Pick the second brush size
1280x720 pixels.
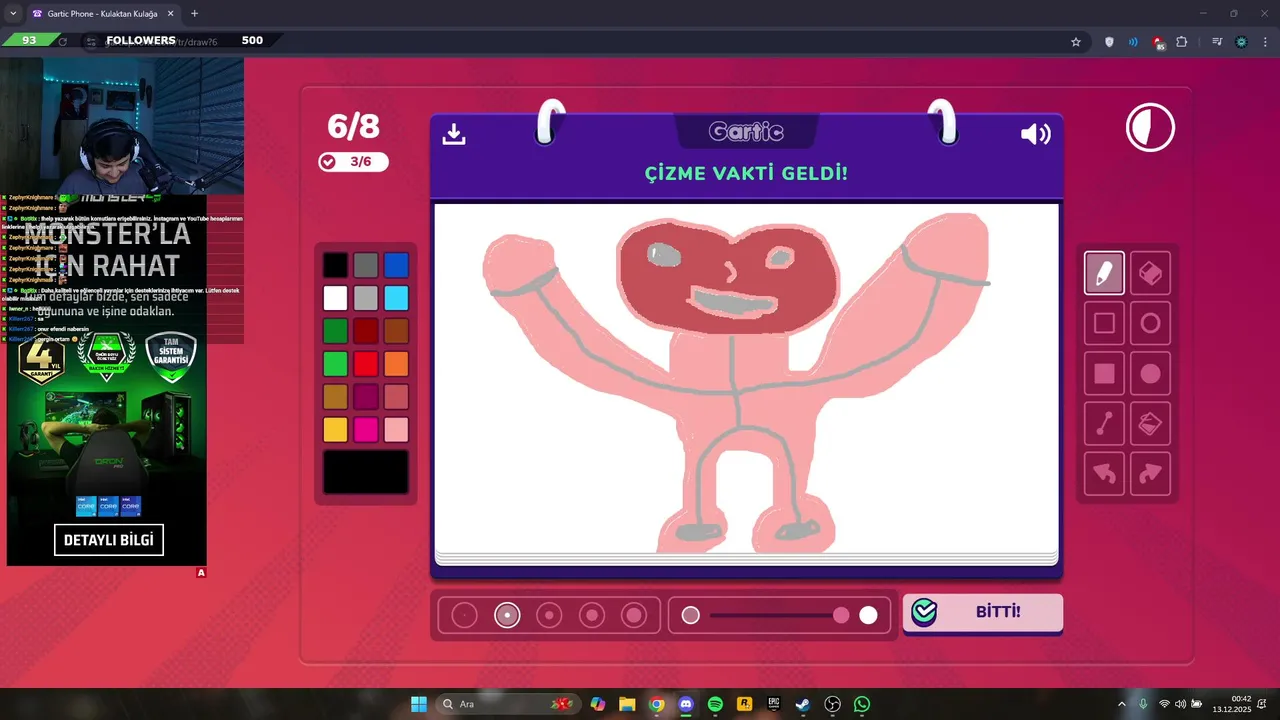507,615
